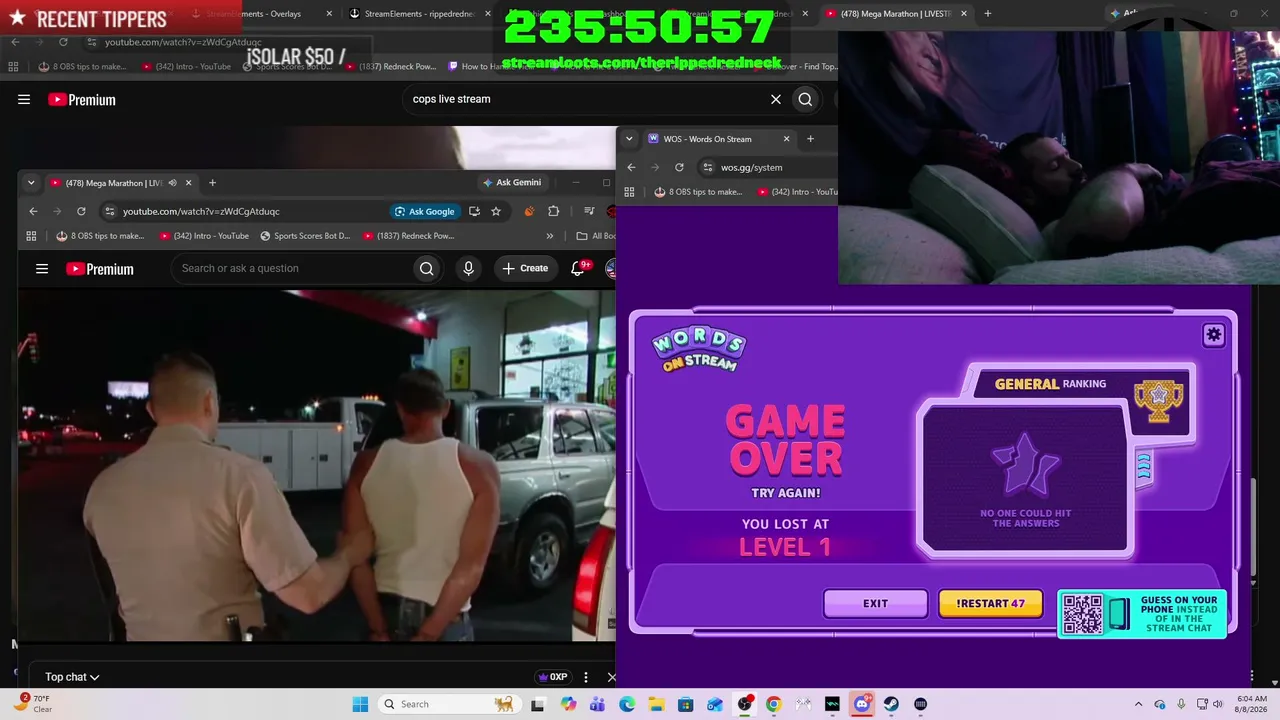Click the YouTube search magnifier in front window
1280x720 pixels.
click(x=427, y=268)
